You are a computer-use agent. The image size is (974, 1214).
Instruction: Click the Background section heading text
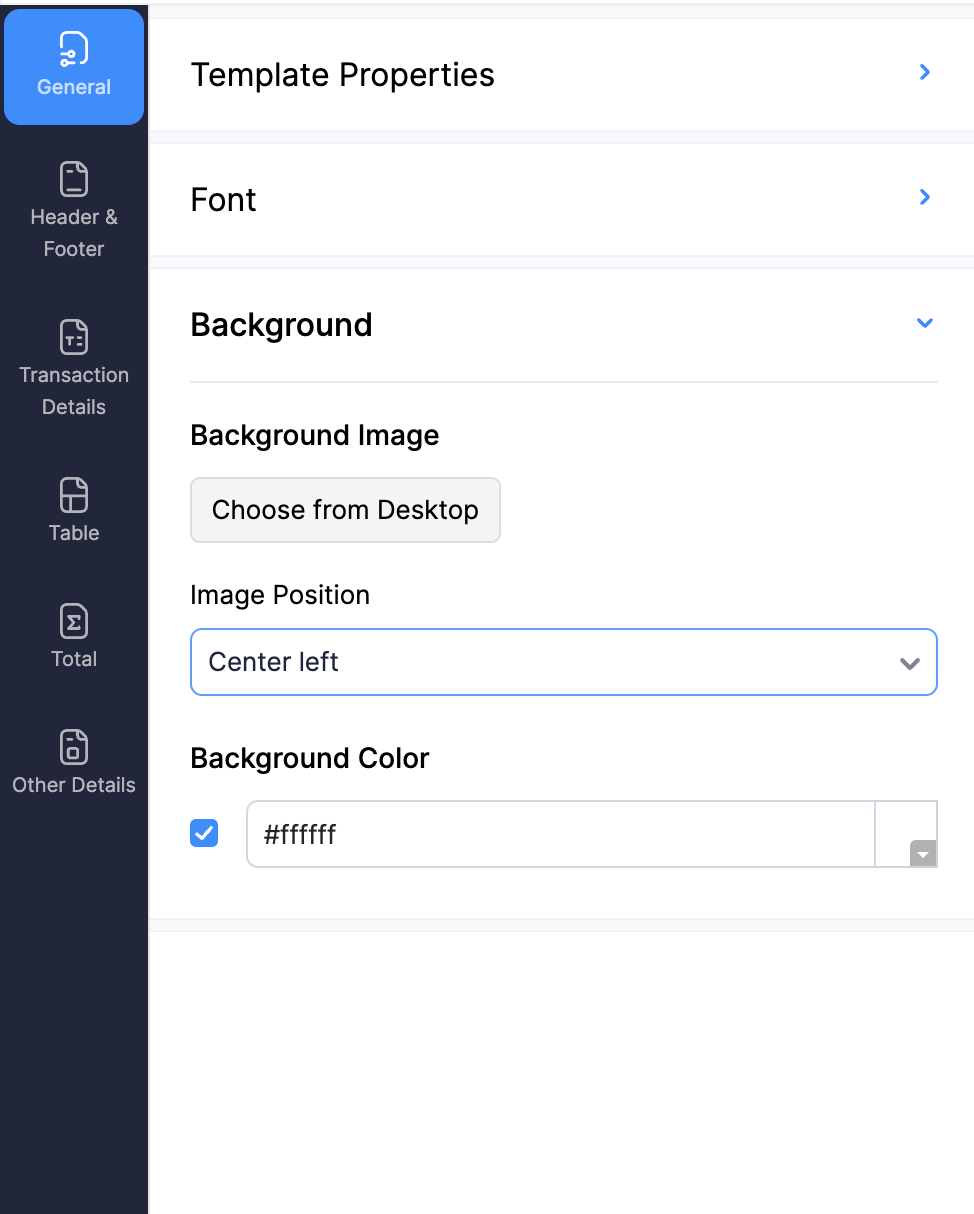(281, 325)
